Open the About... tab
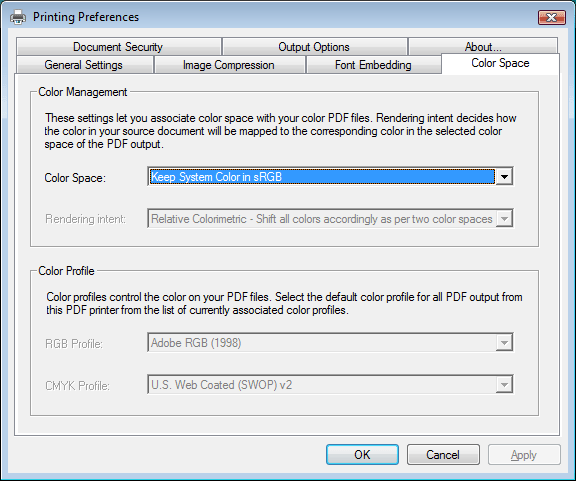 click(x=483, y=46)
